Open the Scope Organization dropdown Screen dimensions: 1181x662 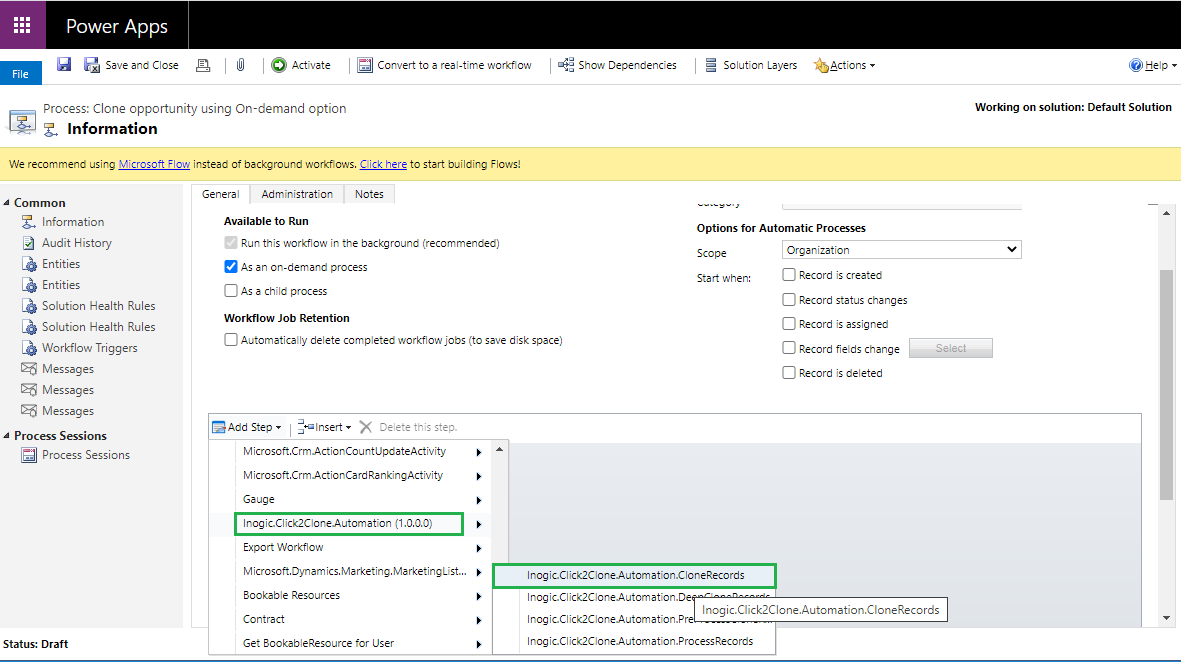pyautogui.click(x=901, y=250)
